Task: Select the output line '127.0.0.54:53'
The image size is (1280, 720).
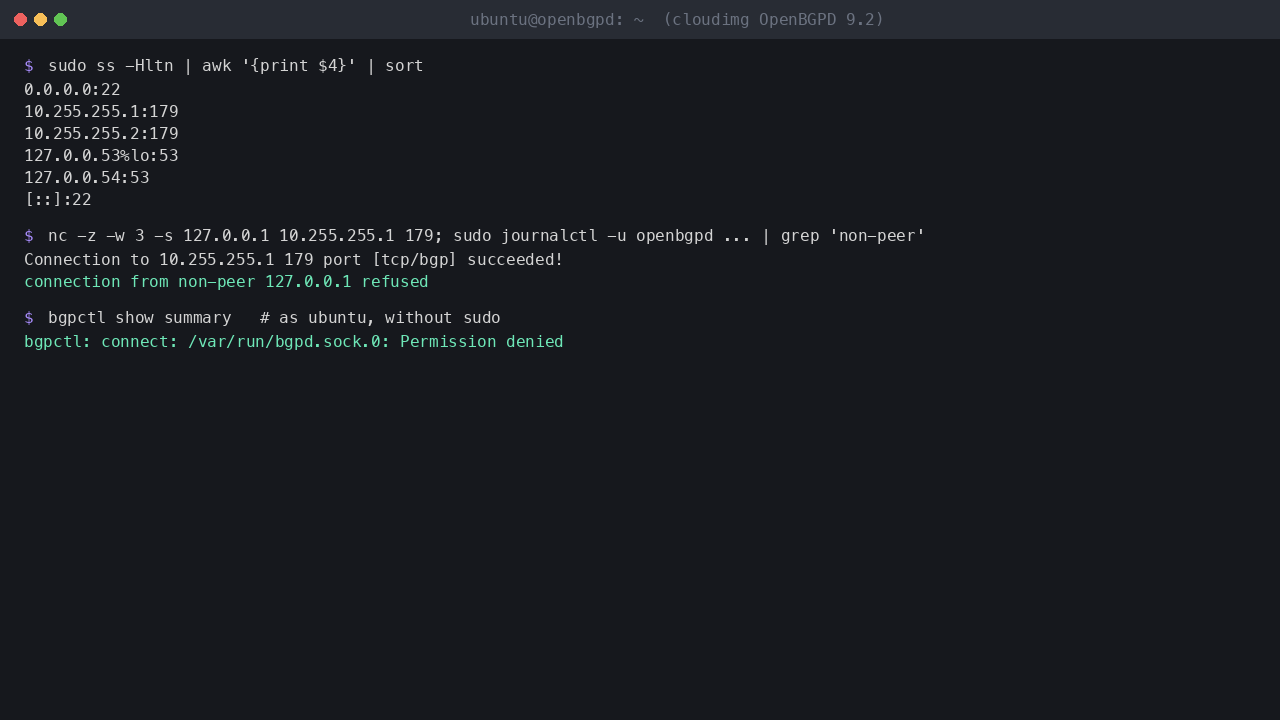Action: click(x=87, y=178)
